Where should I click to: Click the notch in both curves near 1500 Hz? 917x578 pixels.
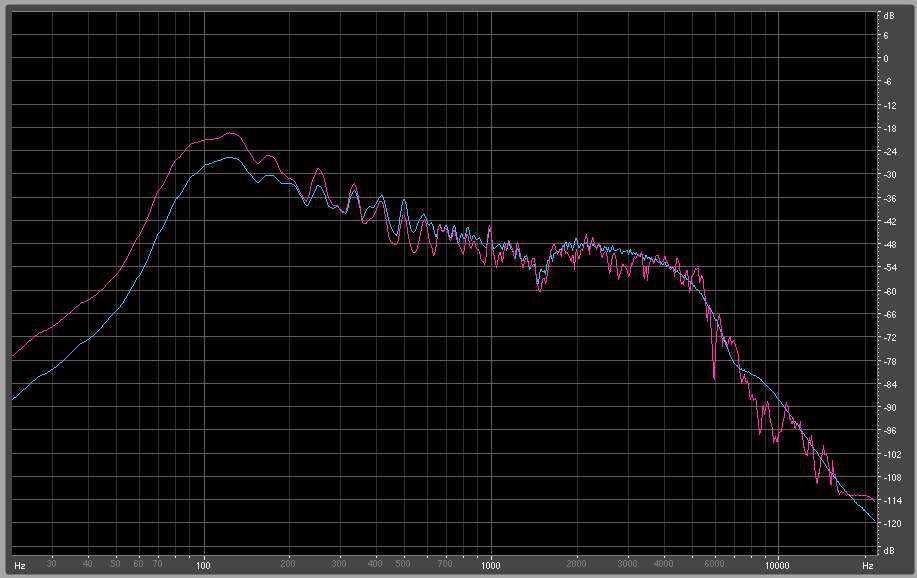click(539, 287)
